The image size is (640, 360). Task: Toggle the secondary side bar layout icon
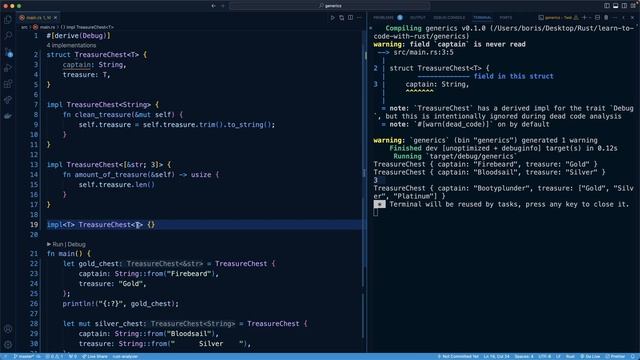pyautogui.click(x=624, y=6)
